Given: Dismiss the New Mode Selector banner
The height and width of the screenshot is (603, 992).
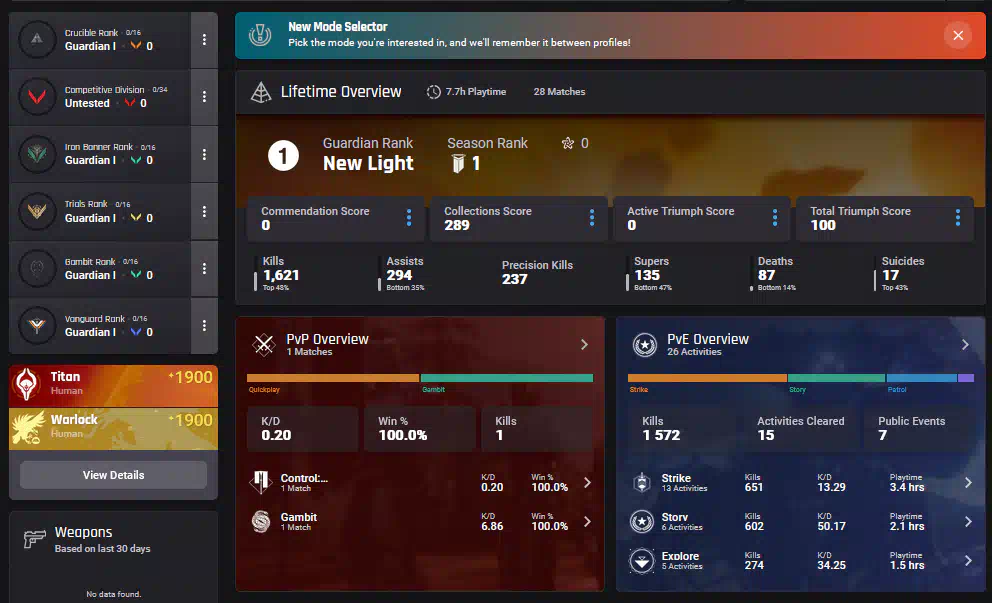Looking at the screenshot, I should pyautogui.click(x=958, y=35).
